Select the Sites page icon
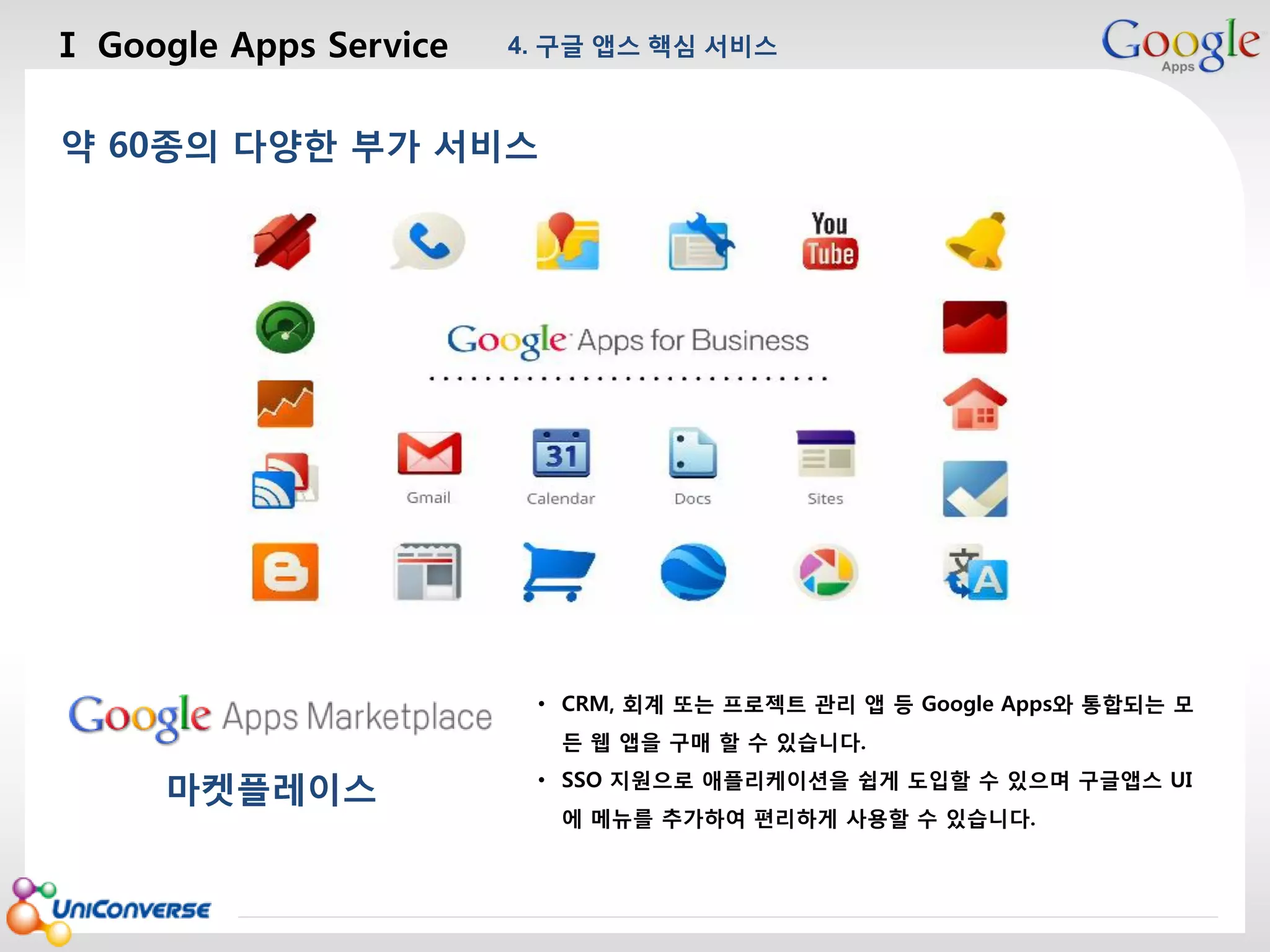 click(826, 453)
